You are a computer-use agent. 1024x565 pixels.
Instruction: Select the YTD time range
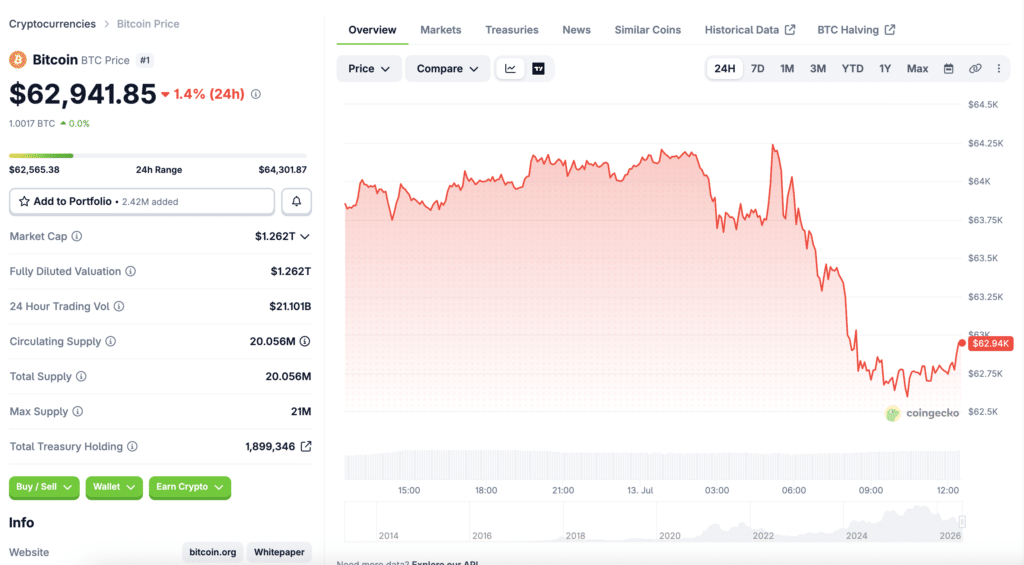pos(852,69)
